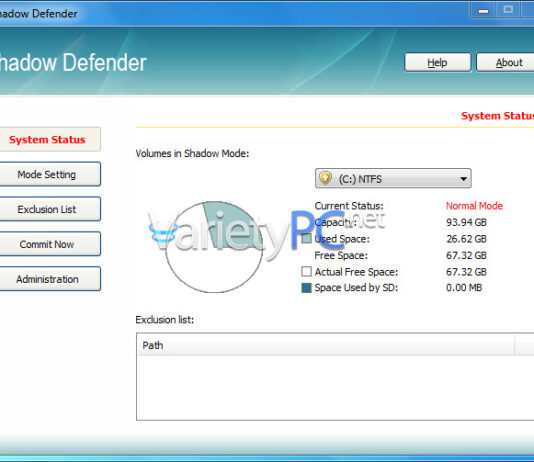Minimize the Shadow Defender window
This screenshot has height=462, width=534.
click(x=483, y=11)
